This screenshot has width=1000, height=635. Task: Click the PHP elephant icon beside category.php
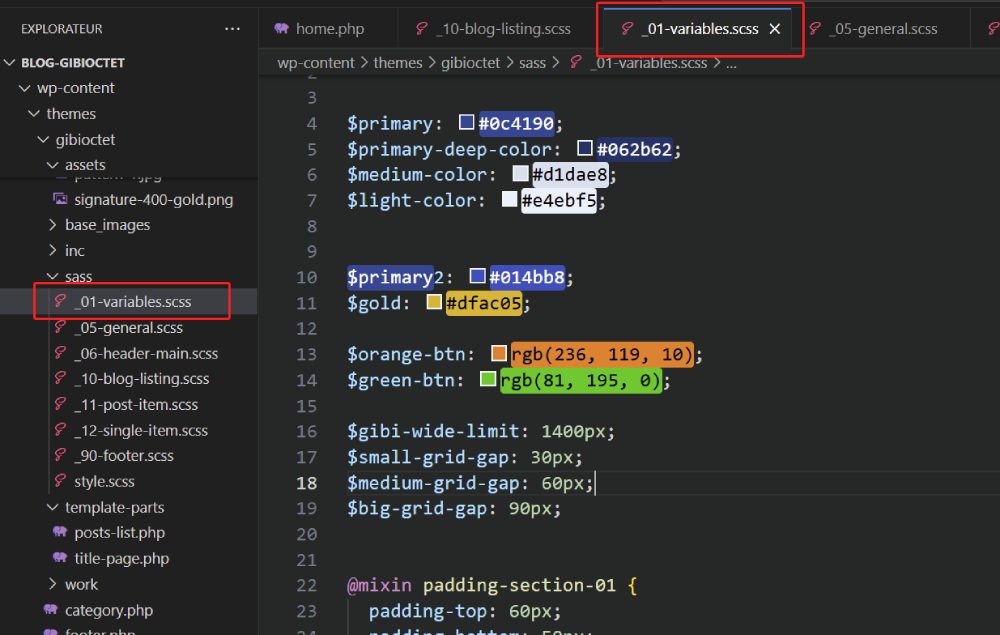tap(51, 609)
